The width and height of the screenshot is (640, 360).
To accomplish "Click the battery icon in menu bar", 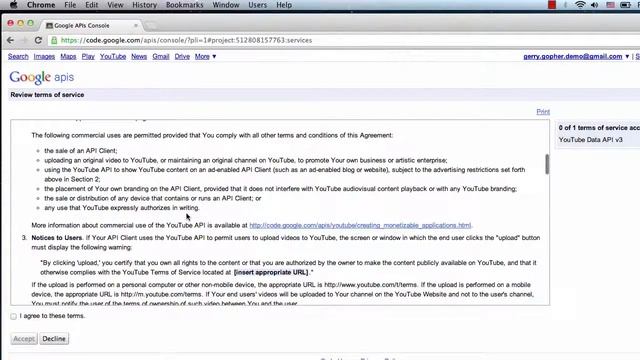I will (625, 5).
